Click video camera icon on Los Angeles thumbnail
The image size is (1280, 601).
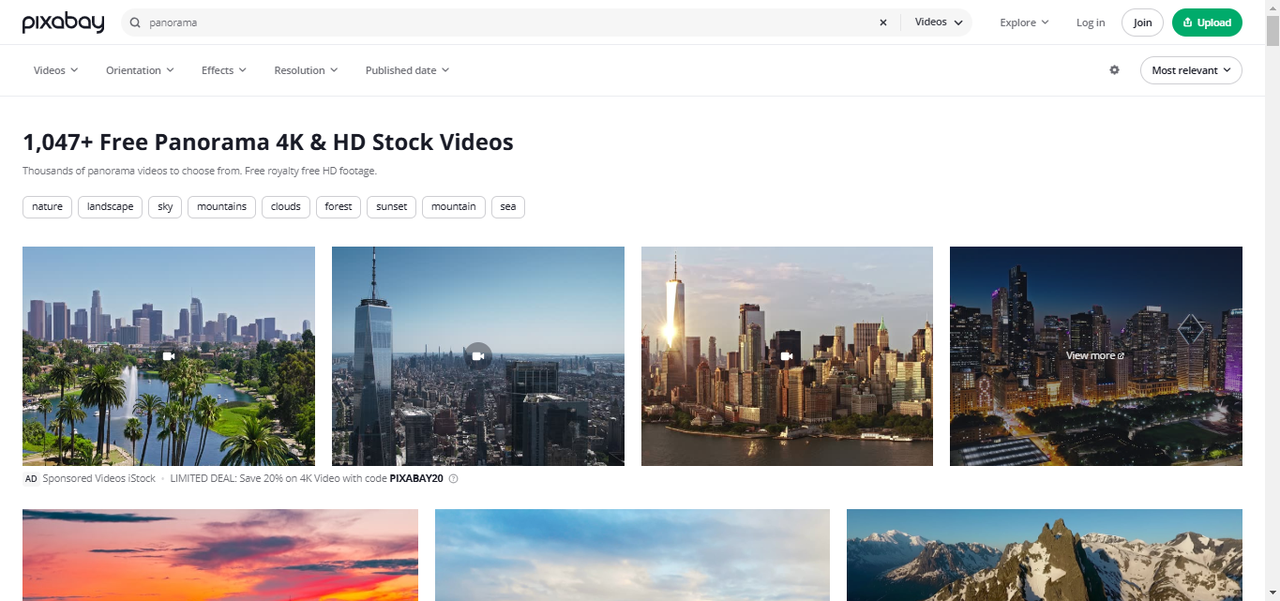(168, 356)
